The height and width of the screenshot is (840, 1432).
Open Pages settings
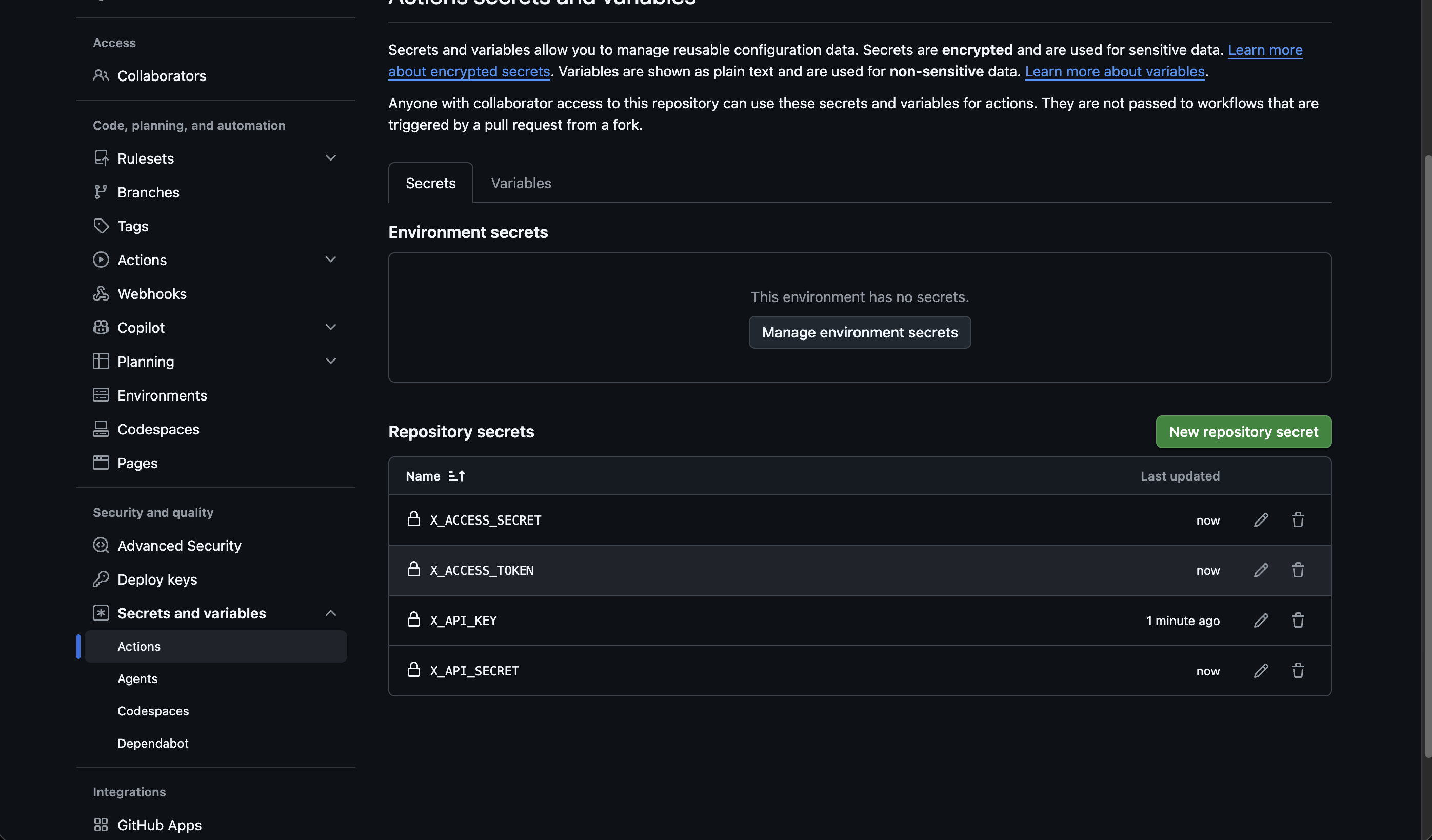click(215, 463)
